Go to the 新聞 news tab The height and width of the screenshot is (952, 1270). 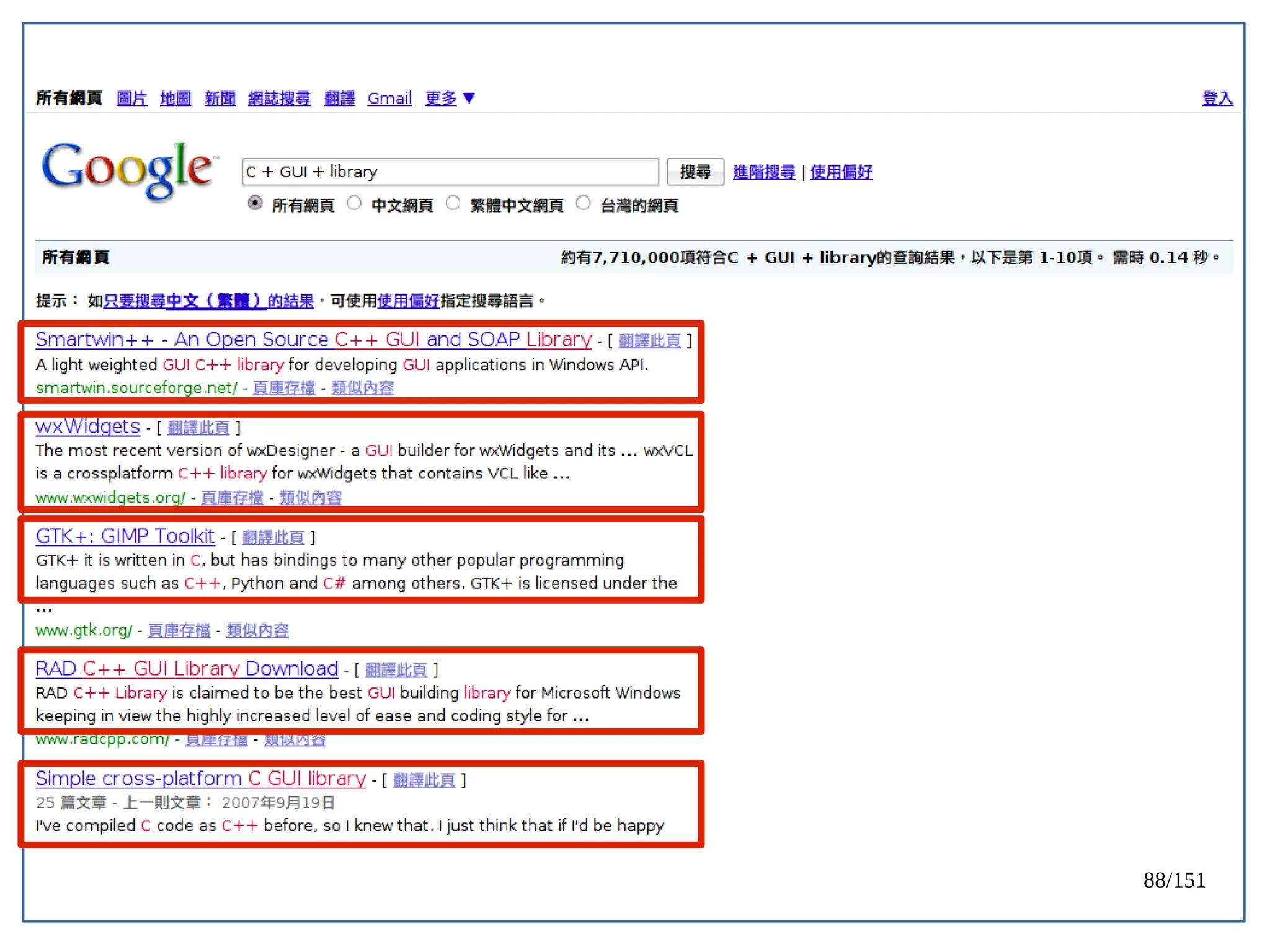pos(220,98)
